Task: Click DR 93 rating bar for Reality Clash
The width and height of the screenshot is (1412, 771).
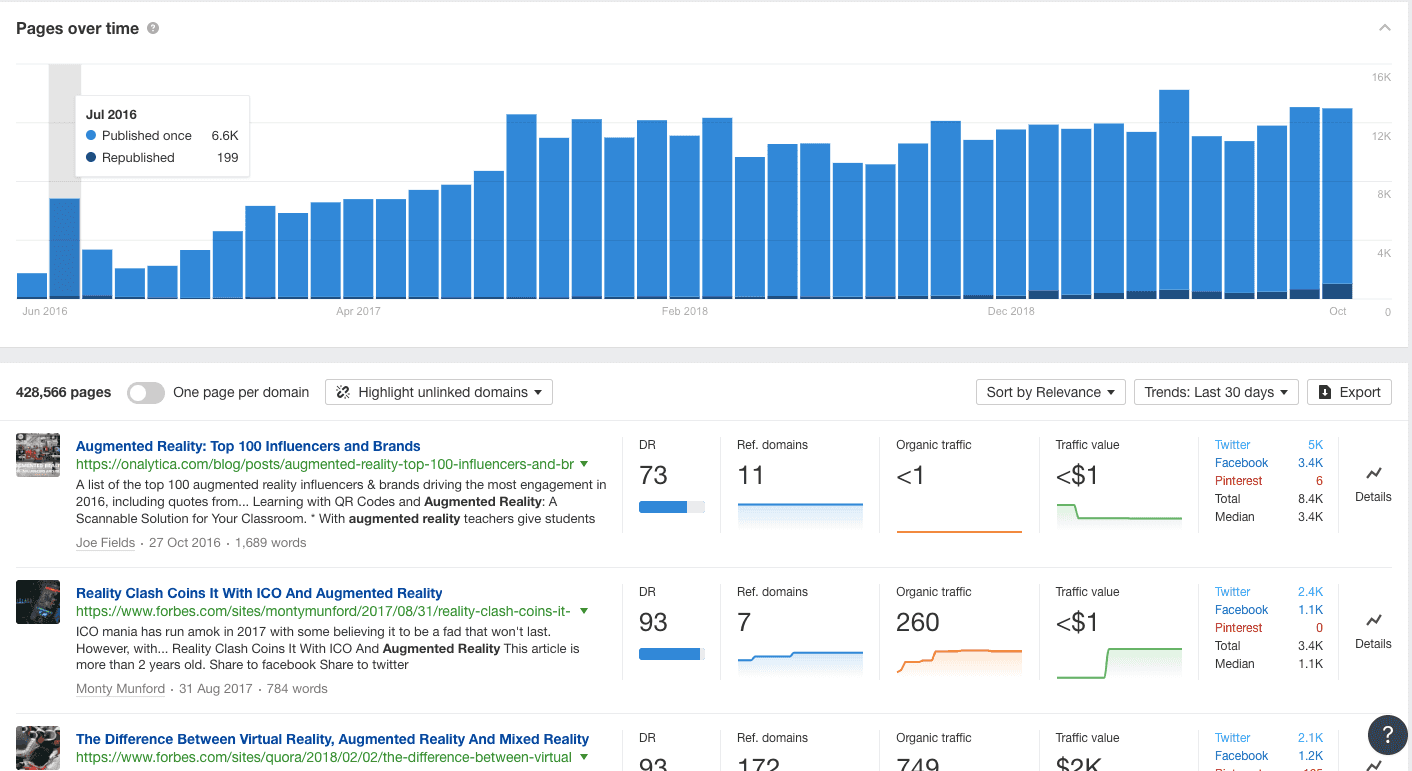Action: tap(671, 654)
